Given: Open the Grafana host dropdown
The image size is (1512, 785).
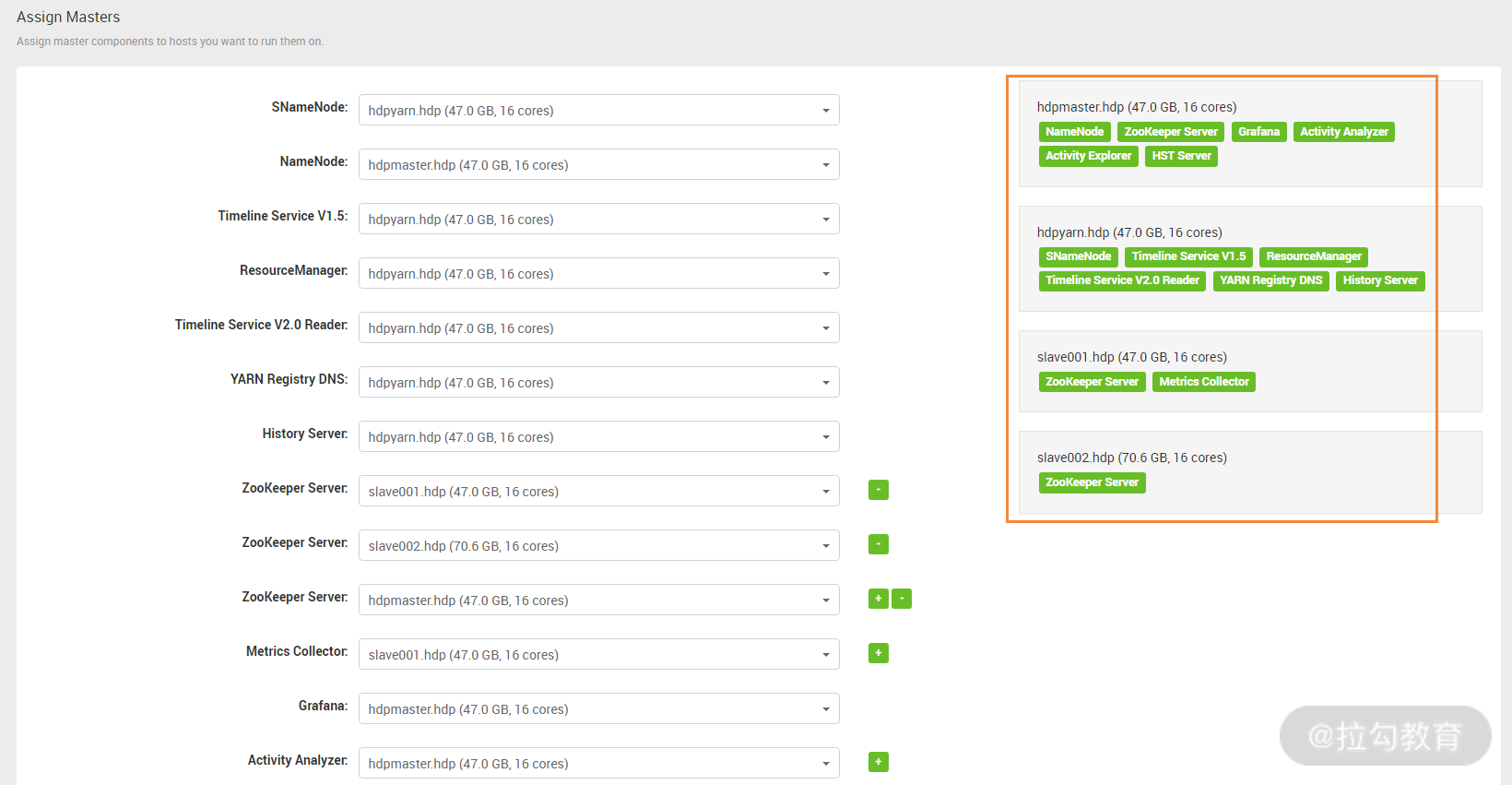Looking at the screenshot, I should click(x=598, y=708).
